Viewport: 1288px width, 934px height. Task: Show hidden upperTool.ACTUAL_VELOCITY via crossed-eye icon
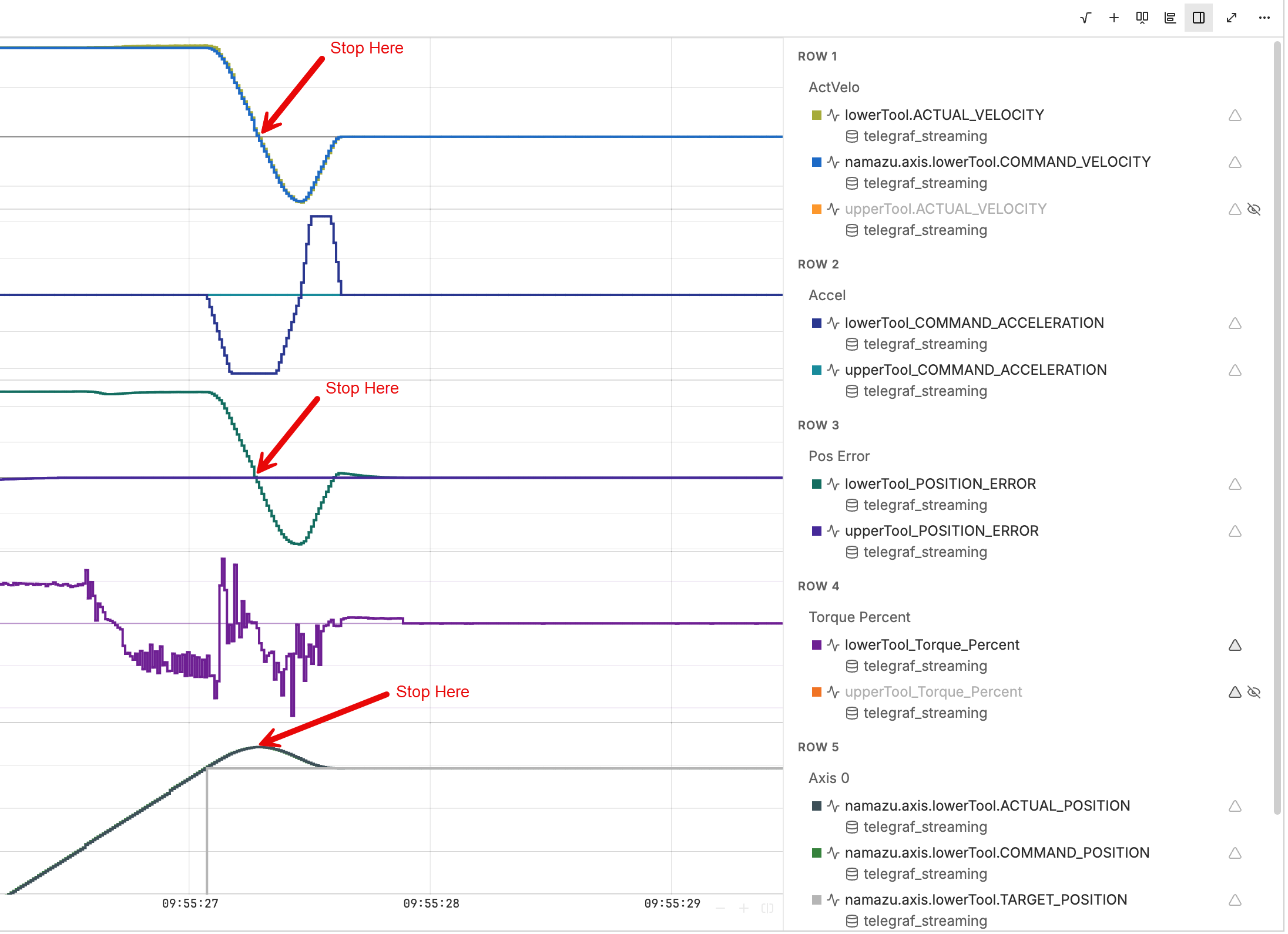1254,209
